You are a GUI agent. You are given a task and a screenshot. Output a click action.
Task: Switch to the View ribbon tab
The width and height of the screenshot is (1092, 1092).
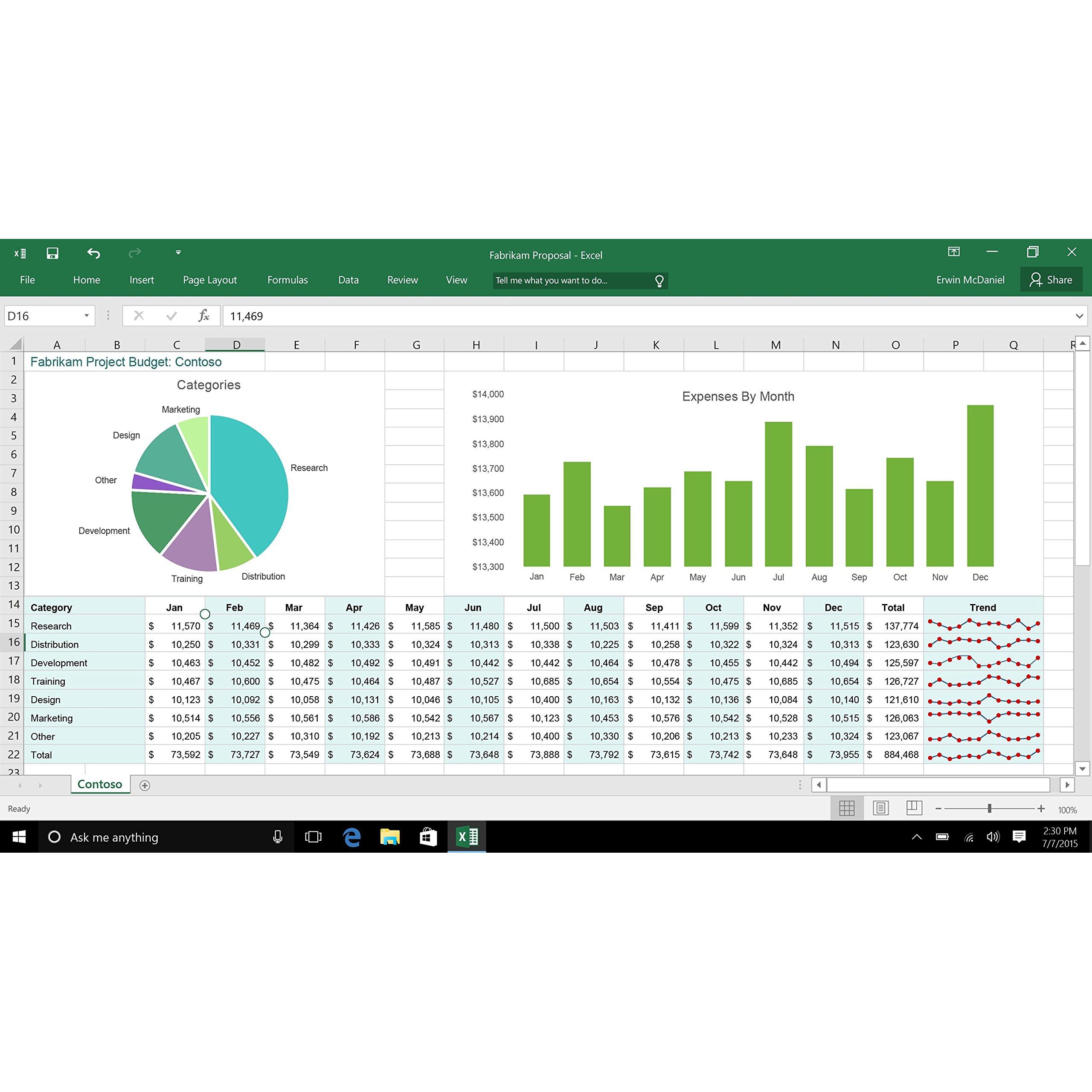[x=456, y=280]
